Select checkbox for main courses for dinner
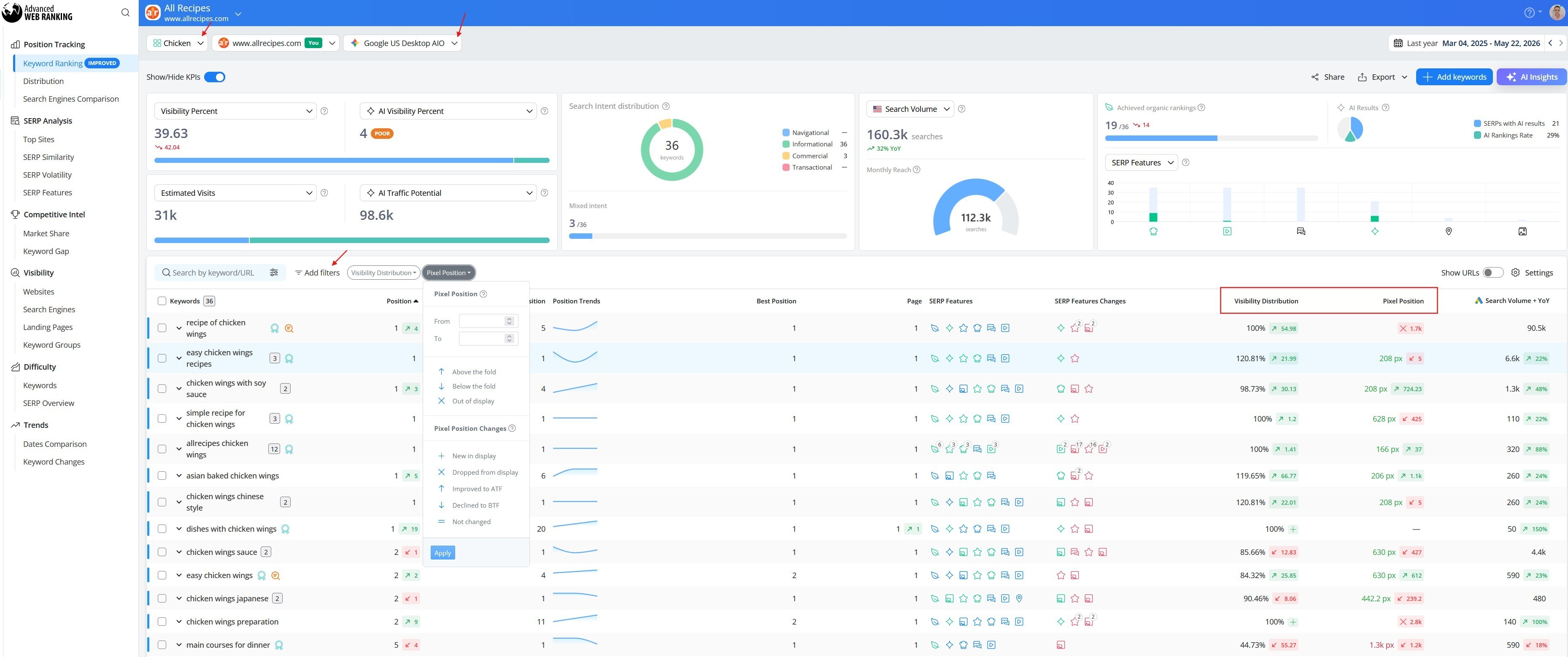 click(x=162, y=645)
